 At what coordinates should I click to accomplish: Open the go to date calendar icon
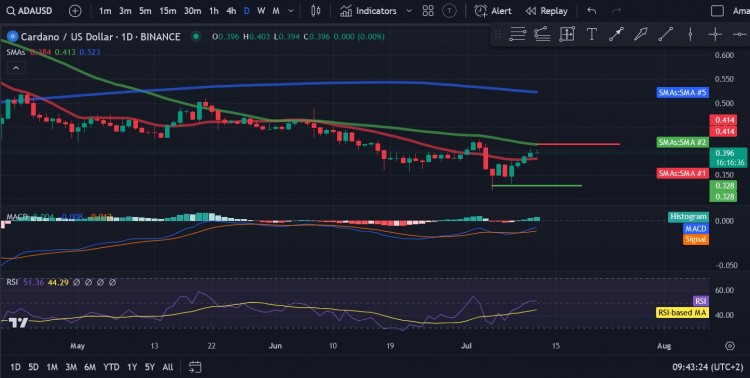195,367
